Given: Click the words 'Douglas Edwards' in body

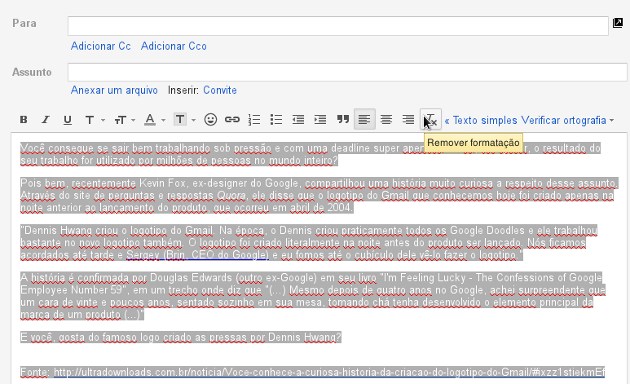Looking at the screenshot, I should pos(191,278).
